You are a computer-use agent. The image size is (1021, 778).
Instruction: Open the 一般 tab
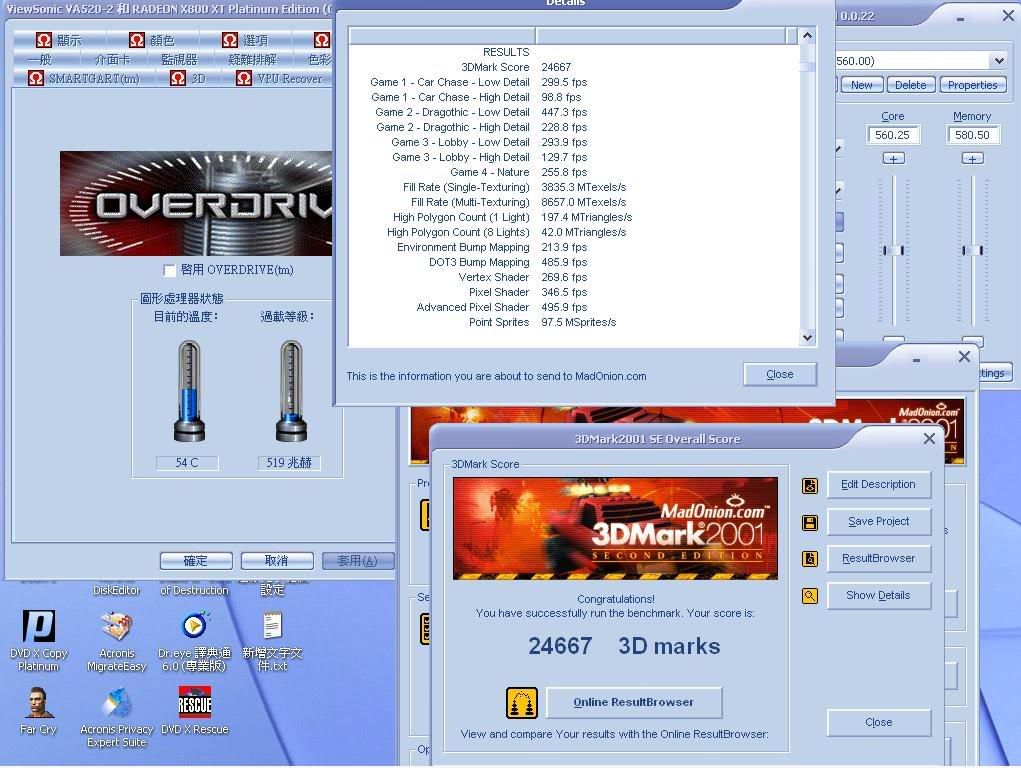click(40, 59)
